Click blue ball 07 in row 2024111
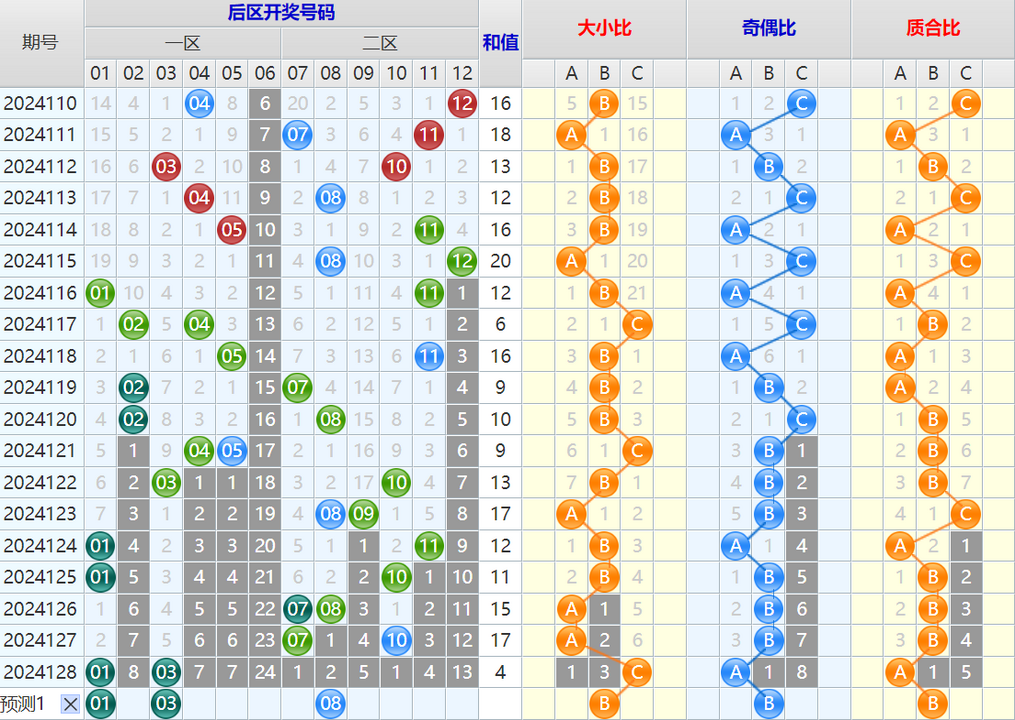The height and width of the screenshot is (720, 1015). click(298, 135)
